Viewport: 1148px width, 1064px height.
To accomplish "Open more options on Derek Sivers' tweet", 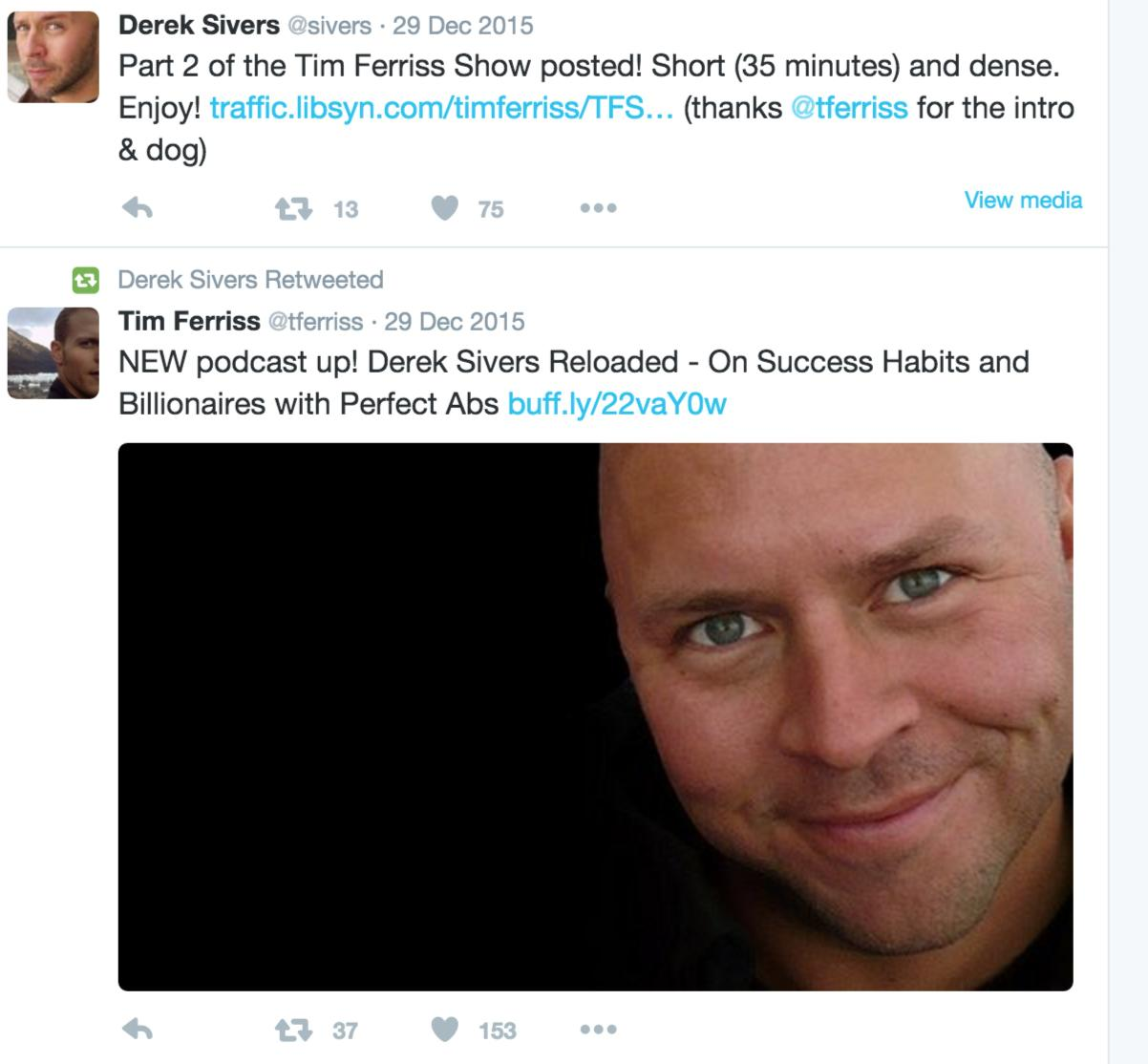I will coord(598,208).
